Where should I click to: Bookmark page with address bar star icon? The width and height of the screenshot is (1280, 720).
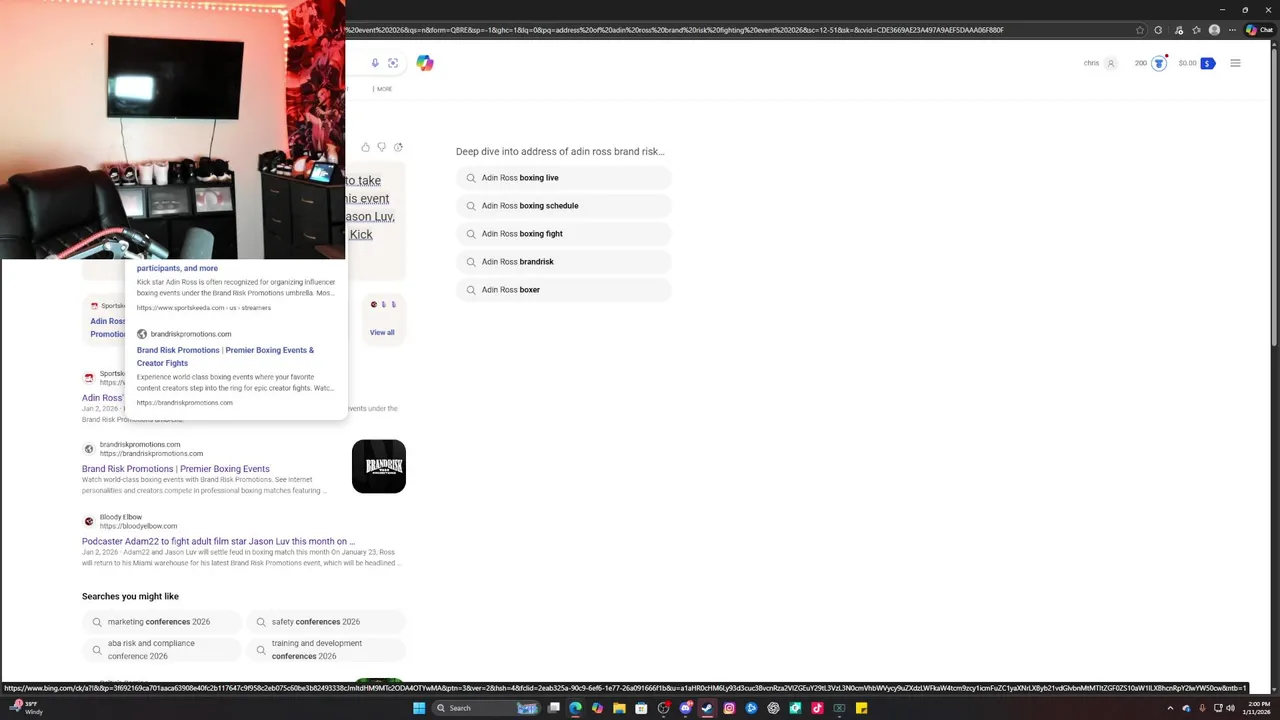[1140, 30]
